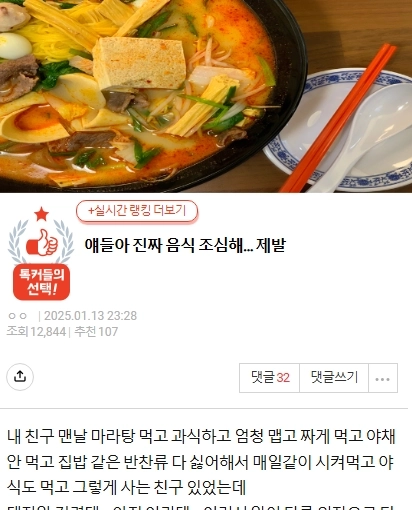Click the post date 2025.01.13 23:28
412x510 pixels.
[90, 316]
